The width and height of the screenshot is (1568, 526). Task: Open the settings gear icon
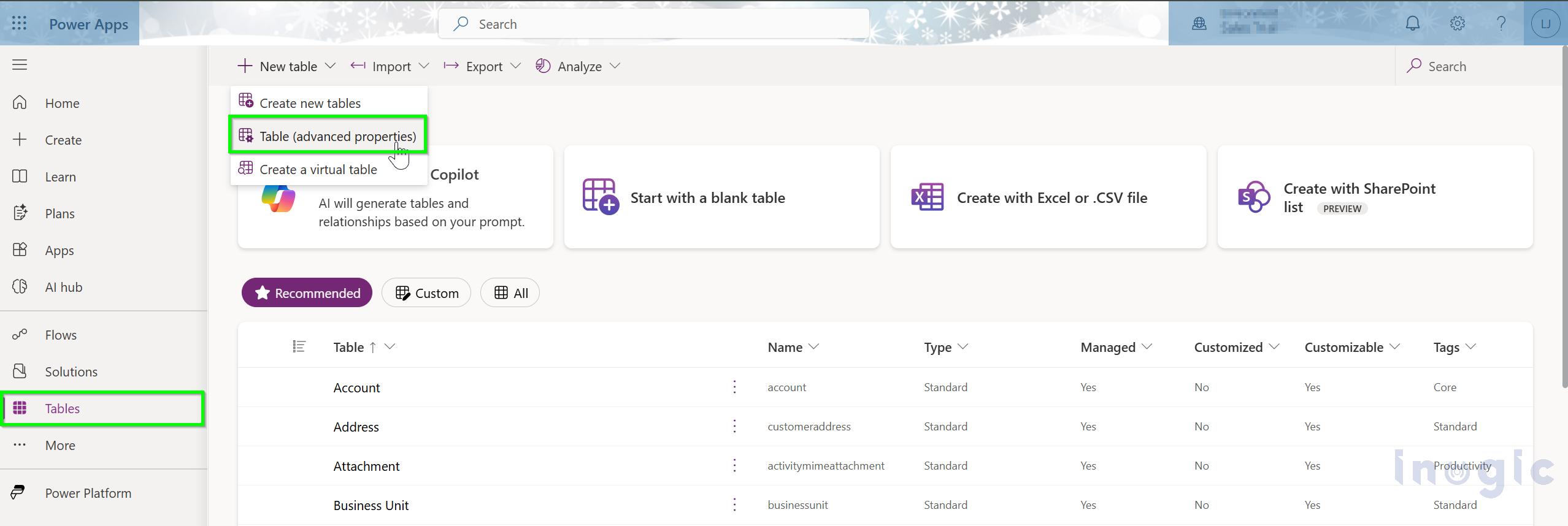coord(1458,23)
